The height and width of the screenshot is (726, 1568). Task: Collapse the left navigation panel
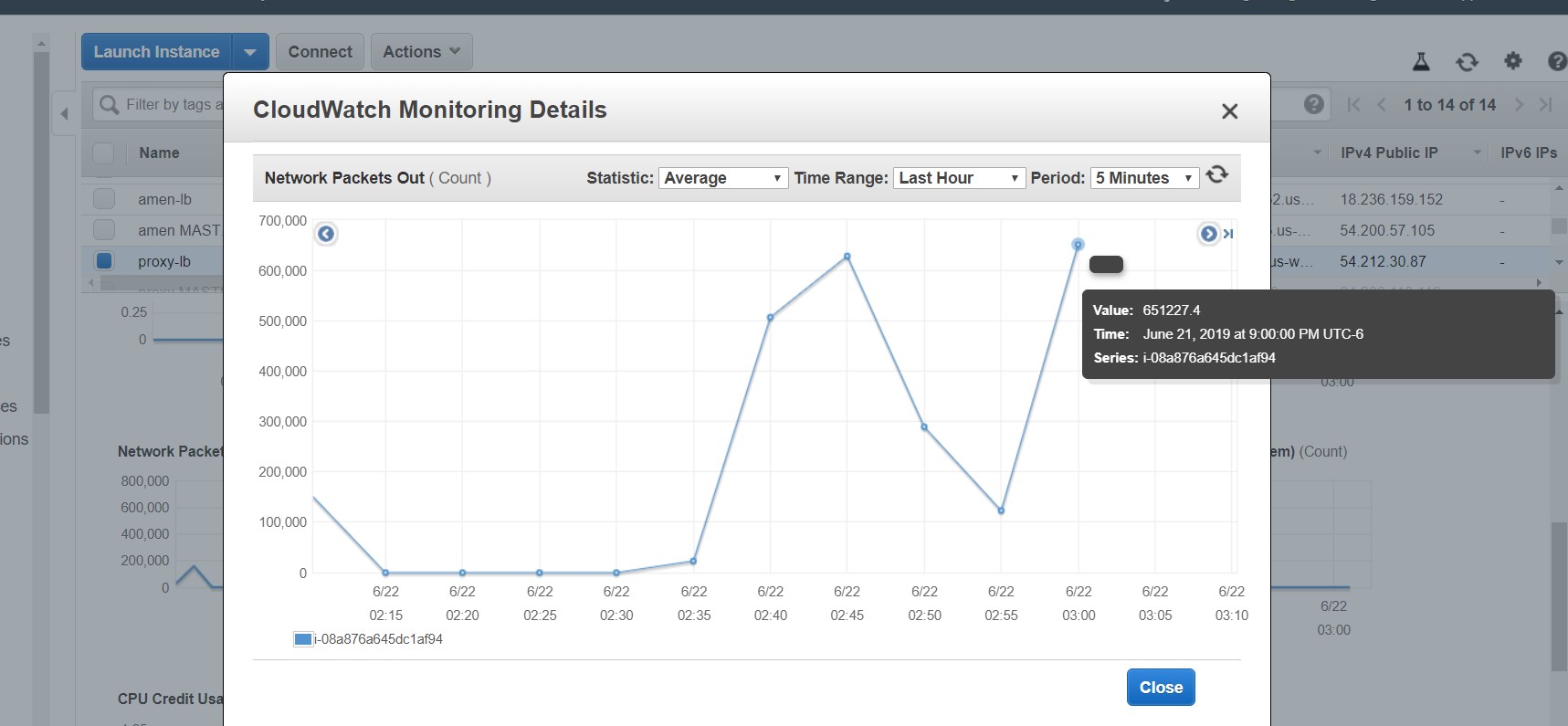point(64,114)
